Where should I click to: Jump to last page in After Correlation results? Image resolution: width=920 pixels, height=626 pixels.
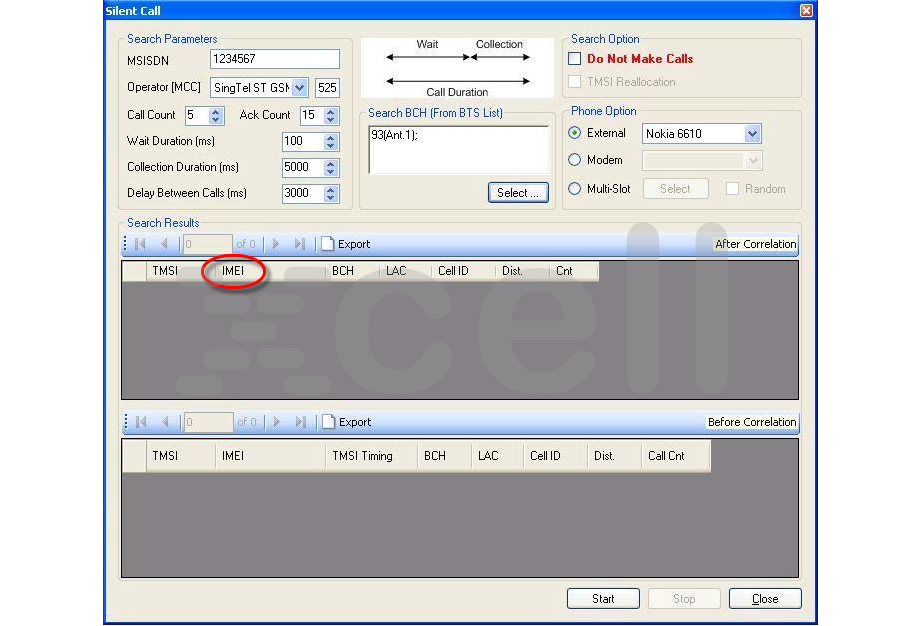[300, 244]
